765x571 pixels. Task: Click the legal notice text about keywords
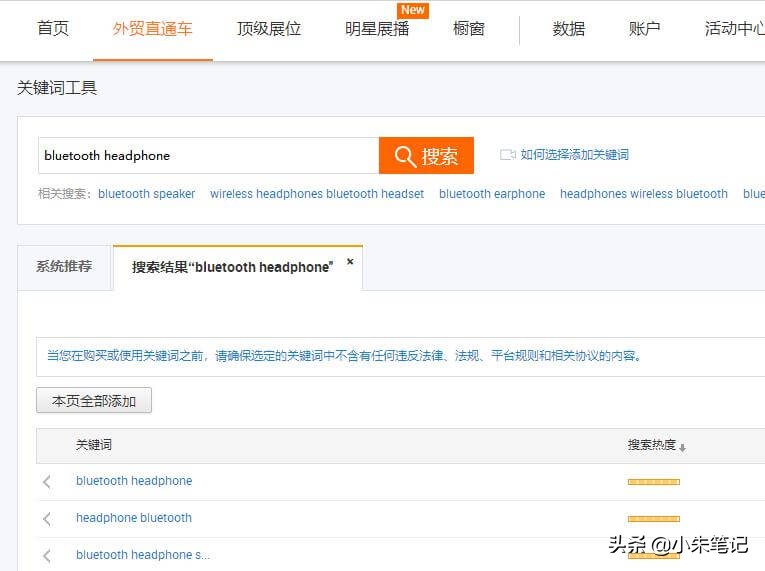point(344,356)
